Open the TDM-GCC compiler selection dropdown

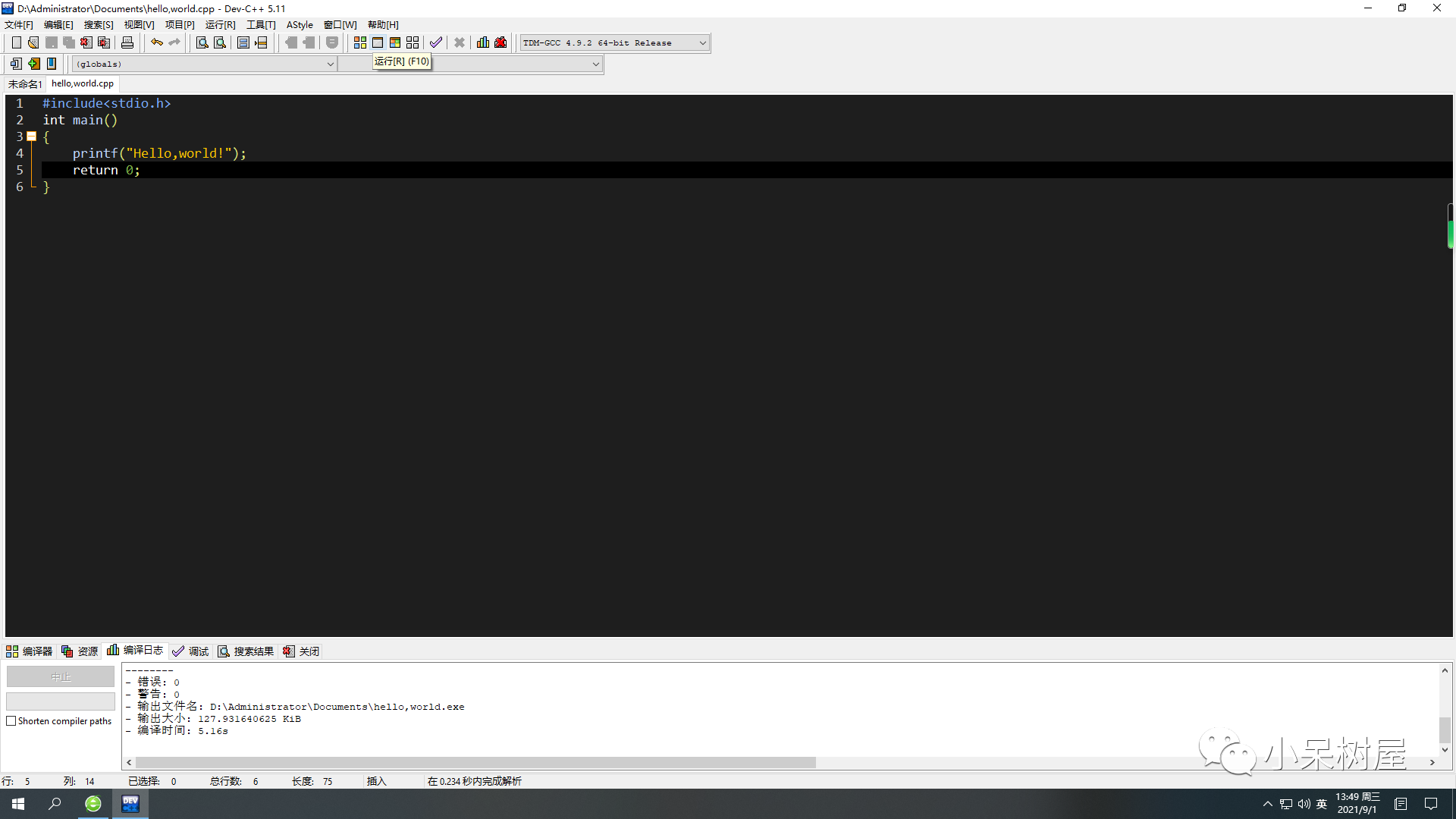702,43
